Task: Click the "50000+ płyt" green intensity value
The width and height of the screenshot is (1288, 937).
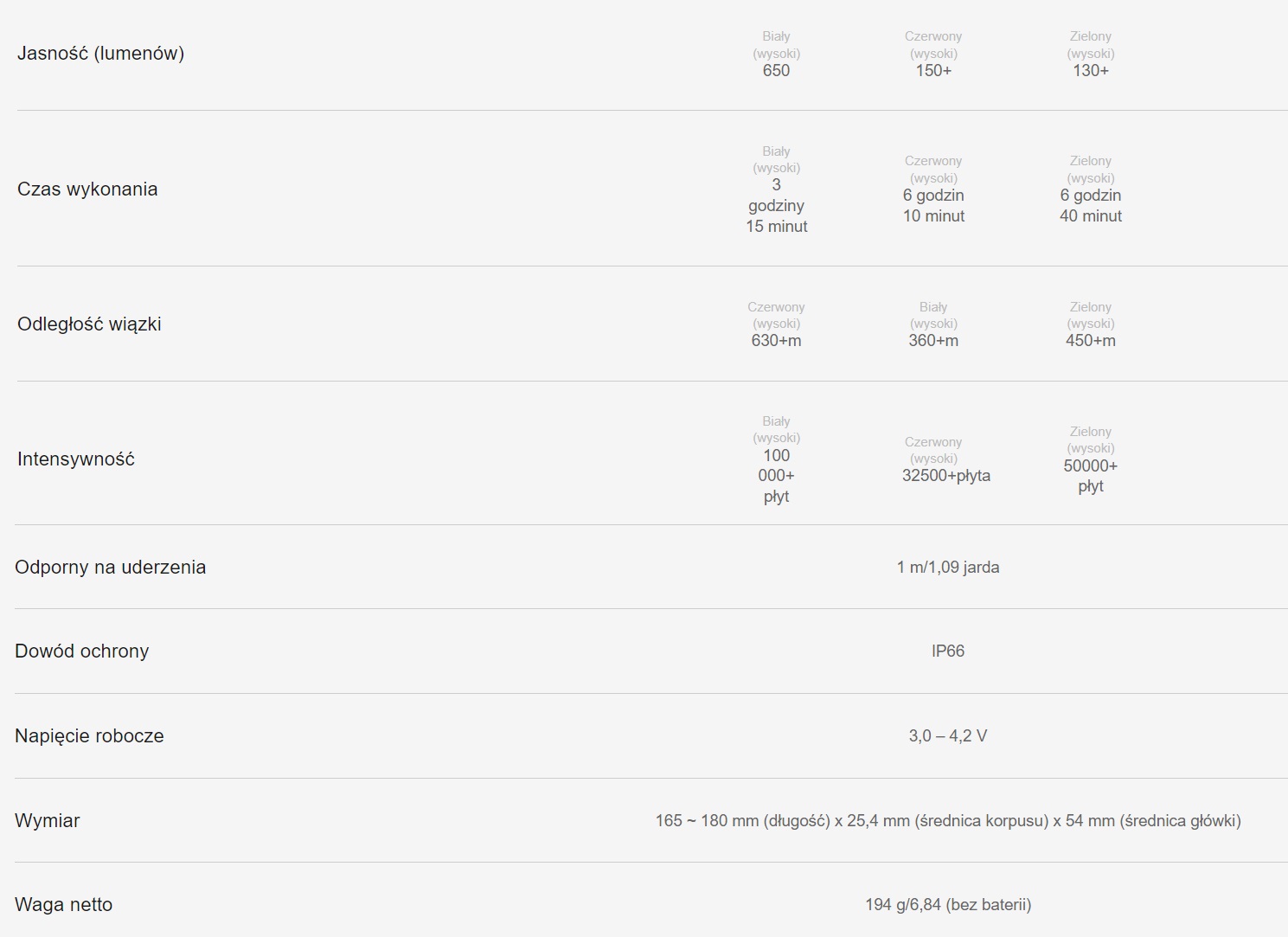Action: pos(1090,476)
